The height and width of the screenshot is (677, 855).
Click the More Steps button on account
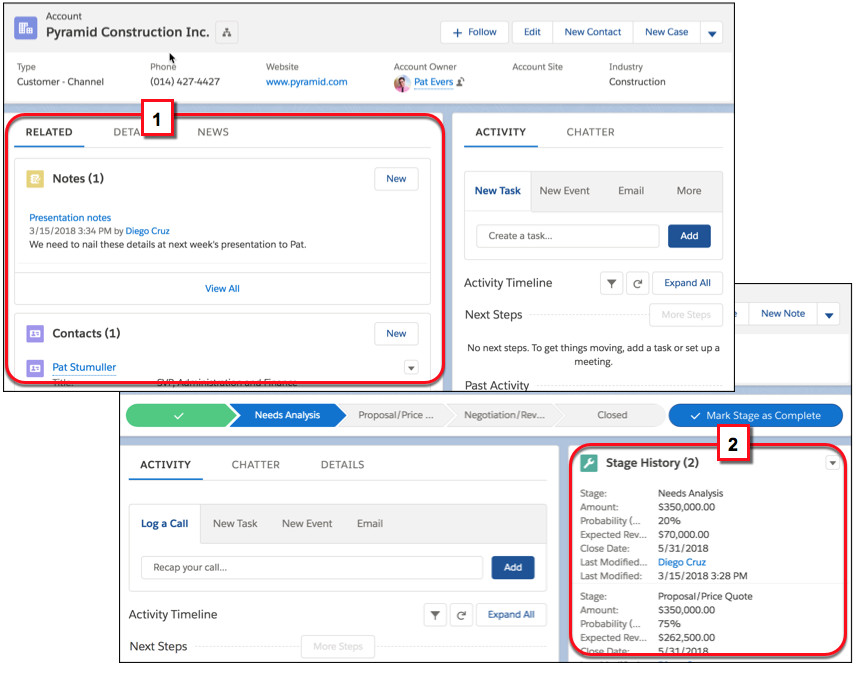(686, 315)
